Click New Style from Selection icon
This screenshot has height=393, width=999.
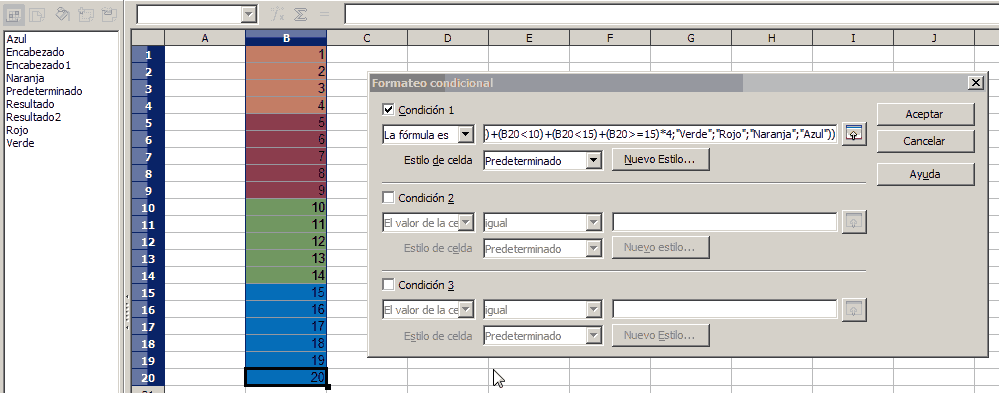pos(86,14)
